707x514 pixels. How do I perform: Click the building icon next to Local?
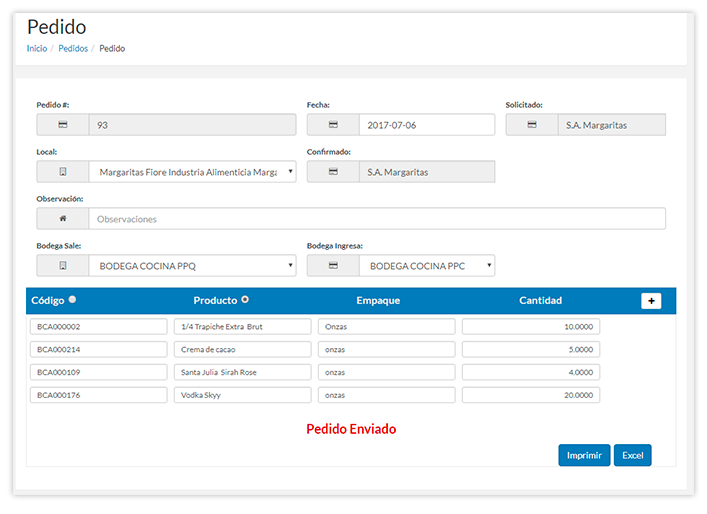(63, 172)
